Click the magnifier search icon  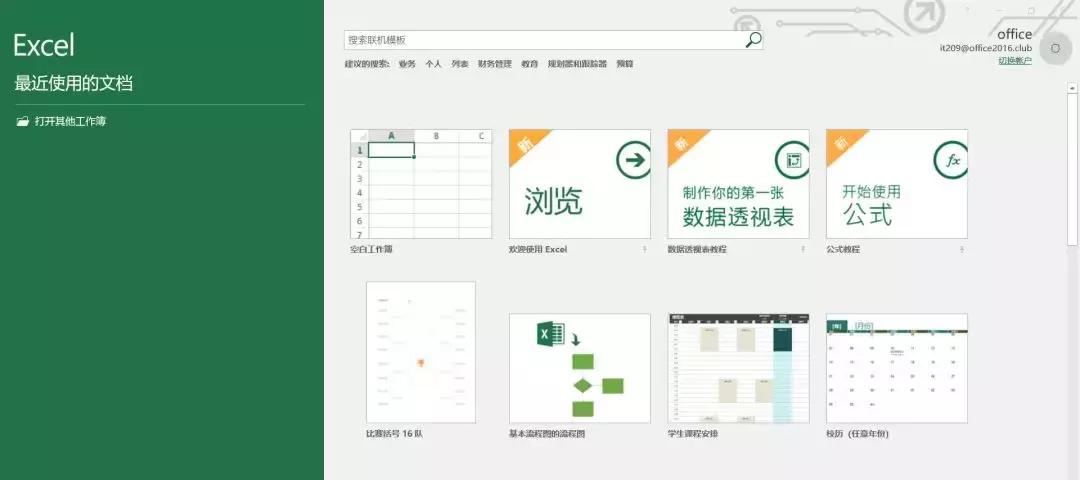pyautogui.click(x=754, y=40)
